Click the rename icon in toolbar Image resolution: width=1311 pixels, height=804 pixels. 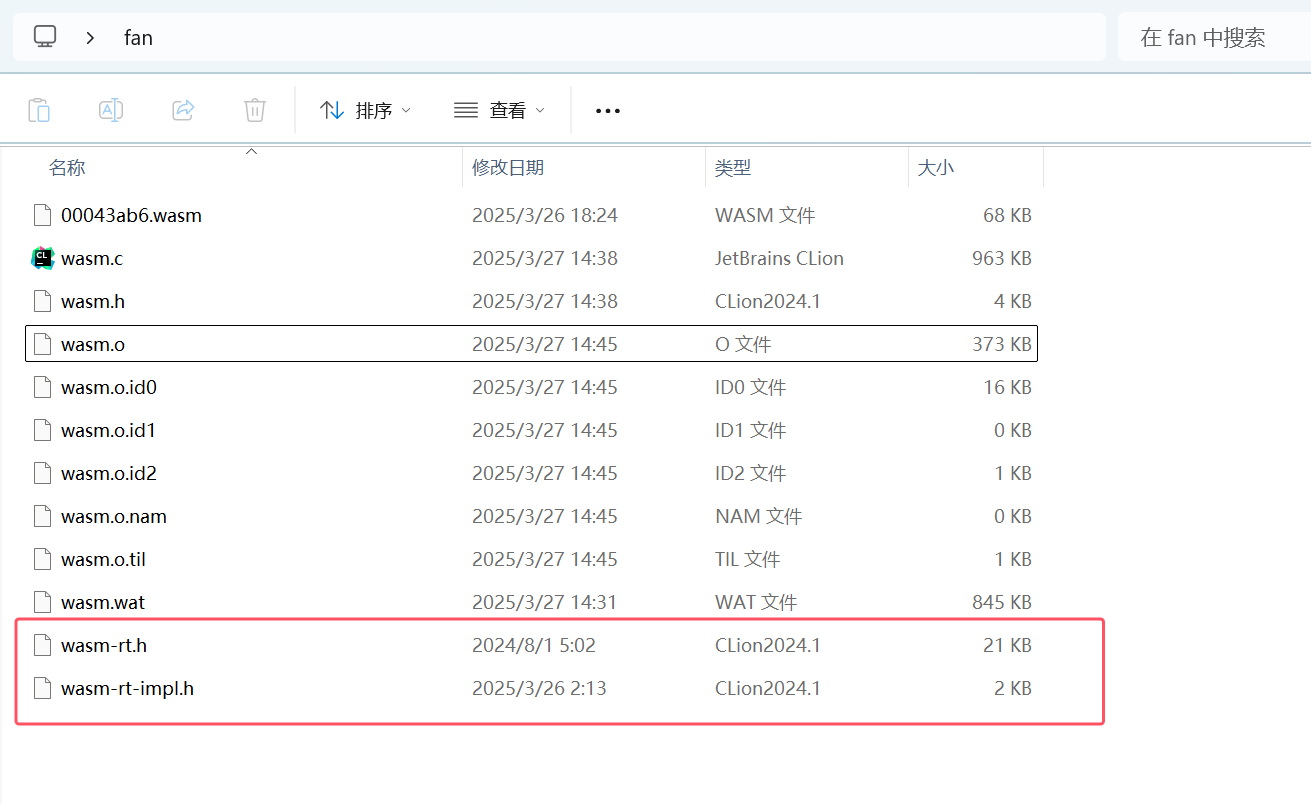111,110
